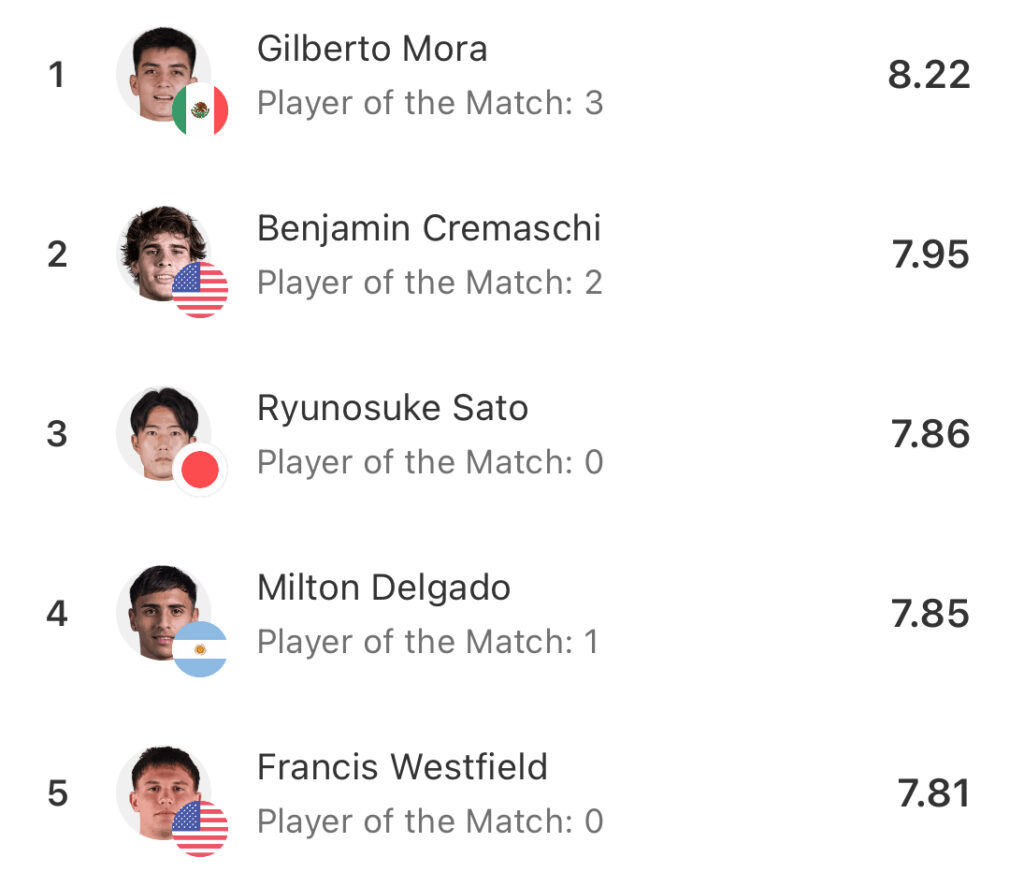Click the USA flag badge beside Francis Westfield
The image size is (1024, 886).
[x=200, y=828]
